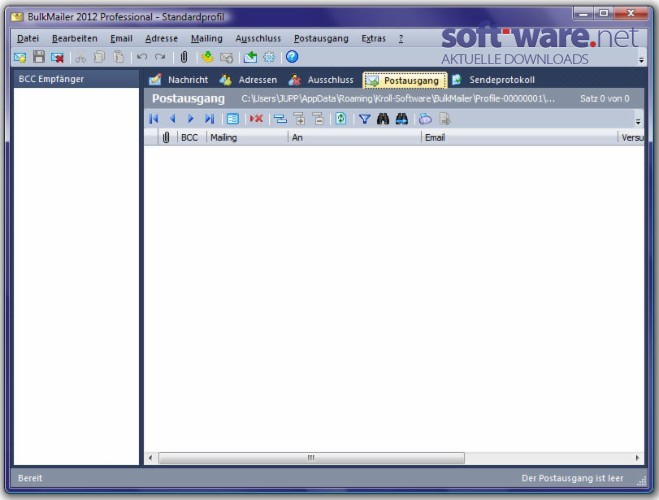Click the find next binoculars icon
659x500 pixels.
pos(401,119)
